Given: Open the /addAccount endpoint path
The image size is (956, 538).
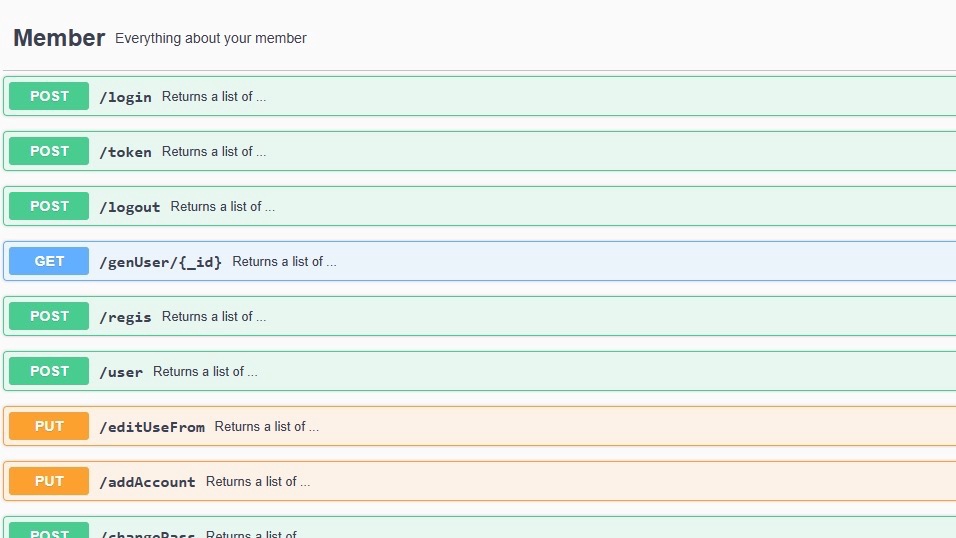Looking at the screenshot, I should pyautogui.click(x=147, y=482).
